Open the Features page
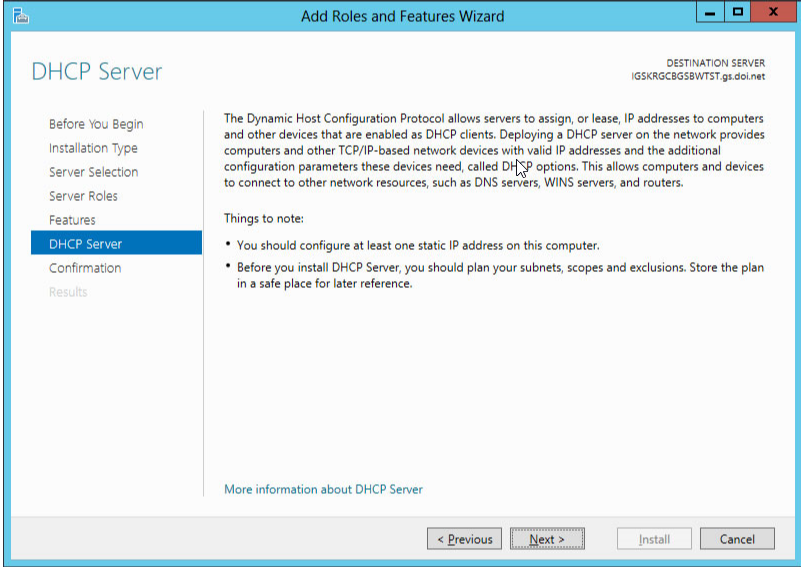Image resolution: width=801 pixels, height=569 pixels. click(x=72, y=220)
